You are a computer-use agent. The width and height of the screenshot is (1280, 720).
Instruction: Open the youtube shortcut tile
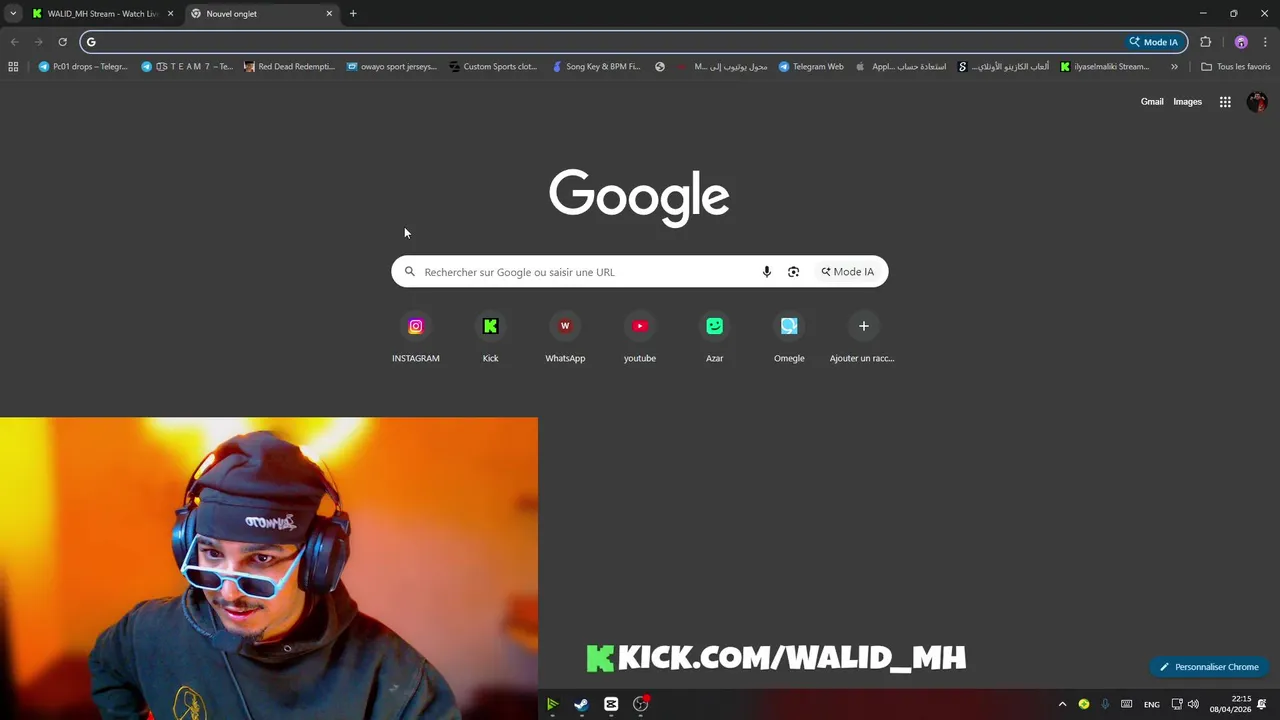pos(640,338)
